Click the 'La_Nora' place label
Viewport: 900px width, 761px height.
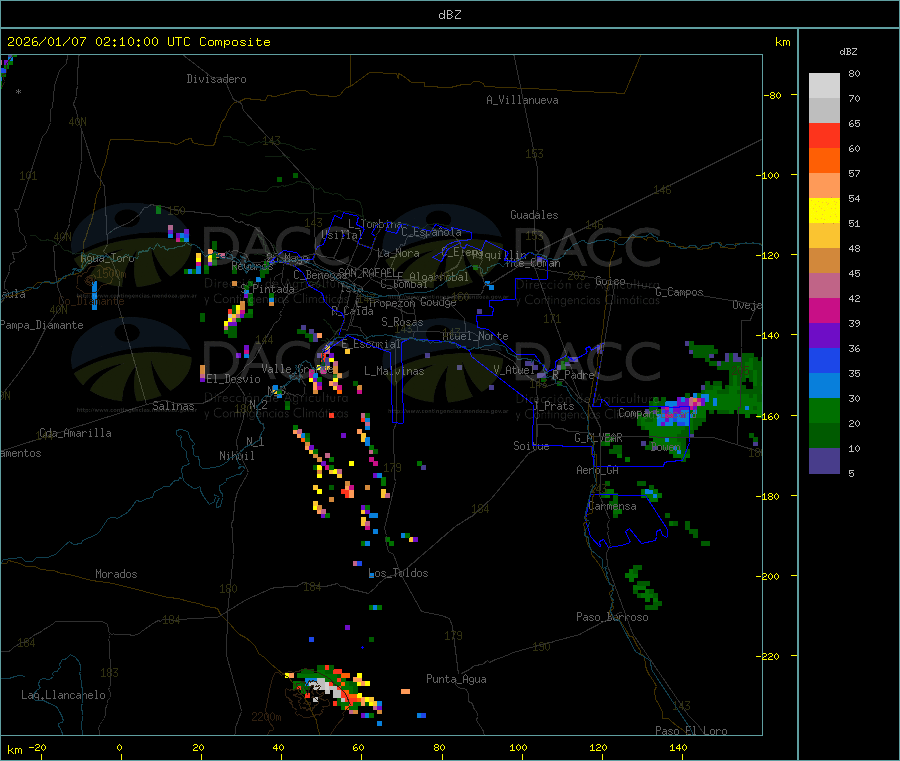[x=398, y=253]
